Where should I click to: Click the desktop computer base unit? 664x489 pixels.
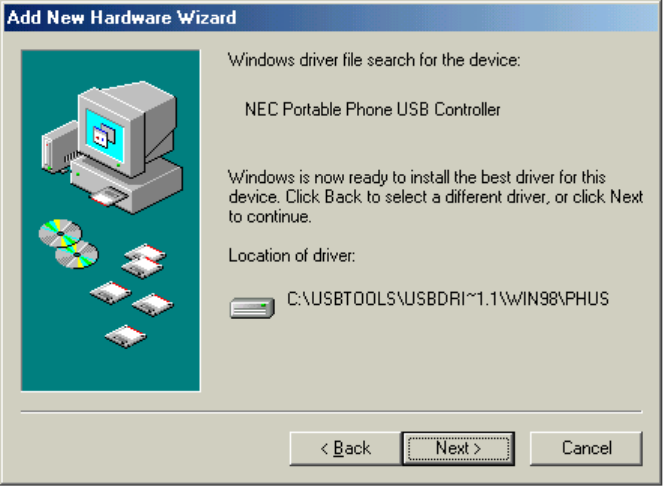click(127, 186)
